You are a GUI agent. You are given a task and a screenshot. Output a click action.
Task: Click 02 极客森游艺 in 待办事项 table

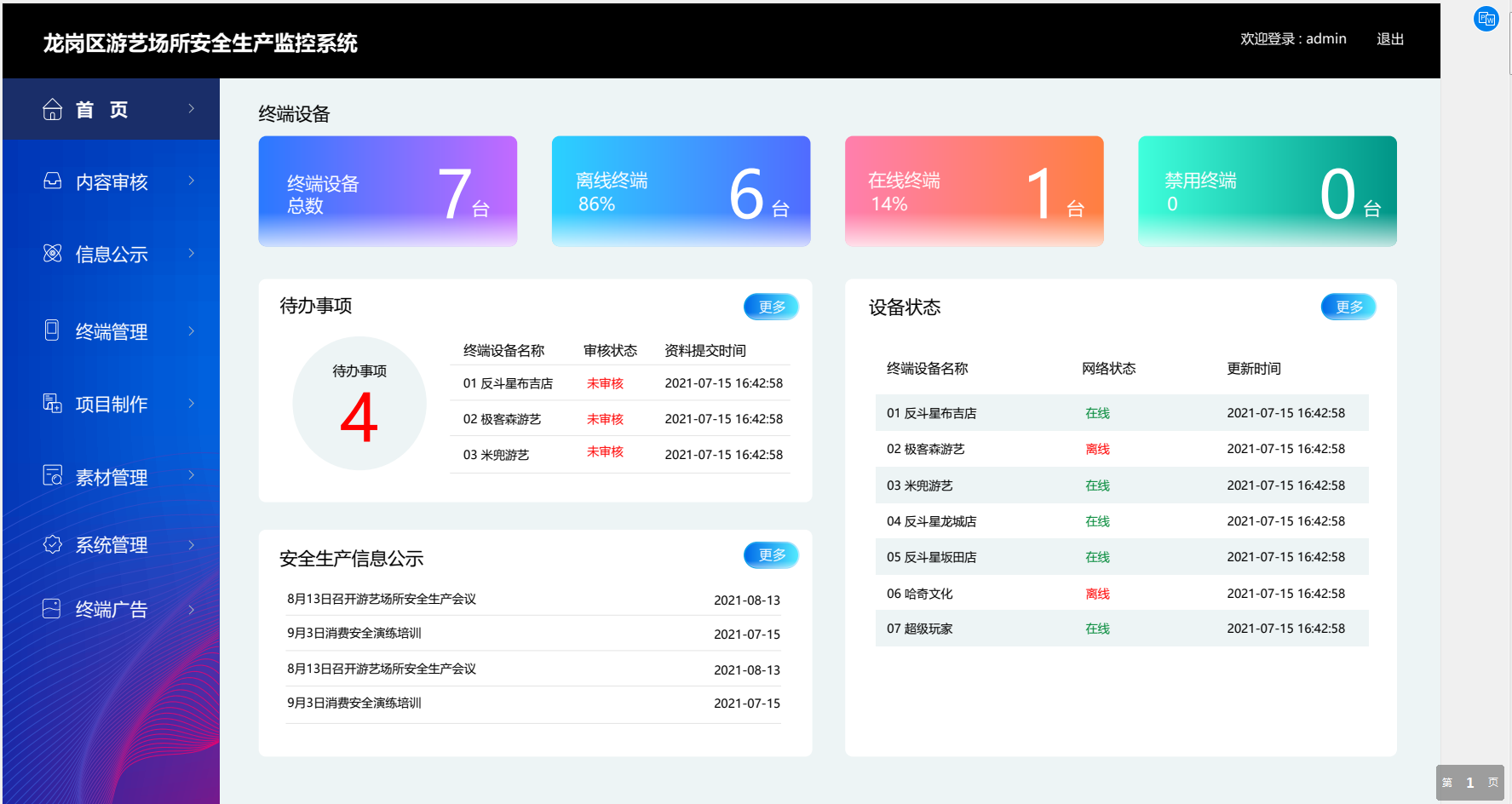[x=502, y=419]
